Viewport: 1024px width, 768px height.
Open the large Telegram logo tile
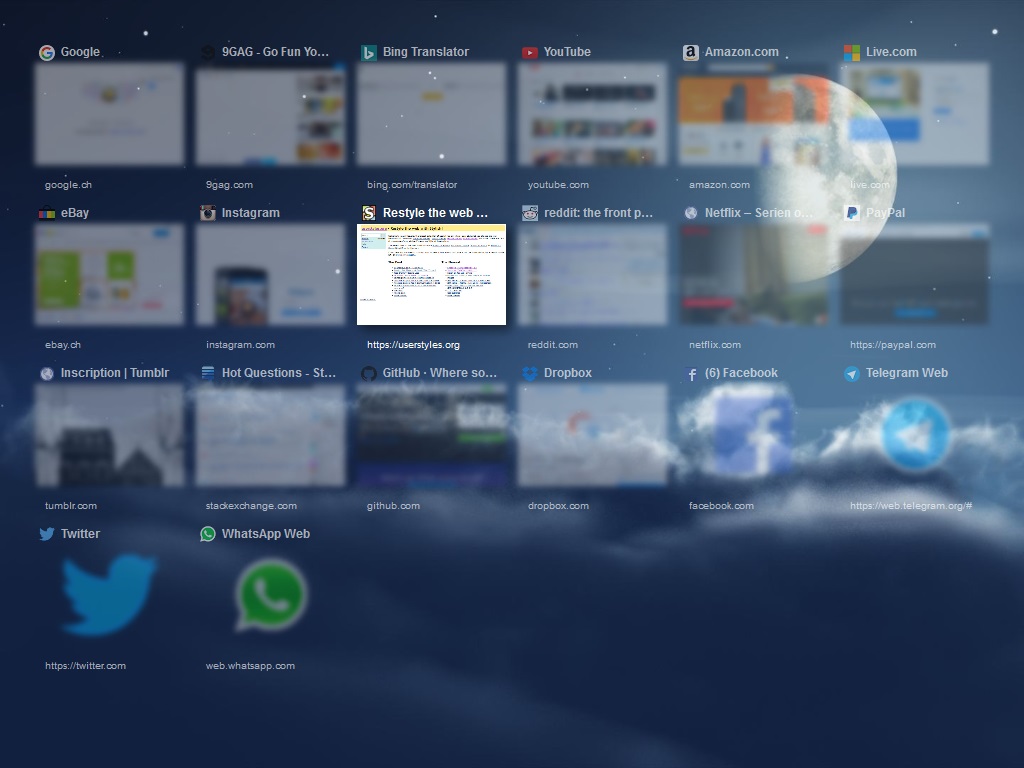click(x=915, y=434)
